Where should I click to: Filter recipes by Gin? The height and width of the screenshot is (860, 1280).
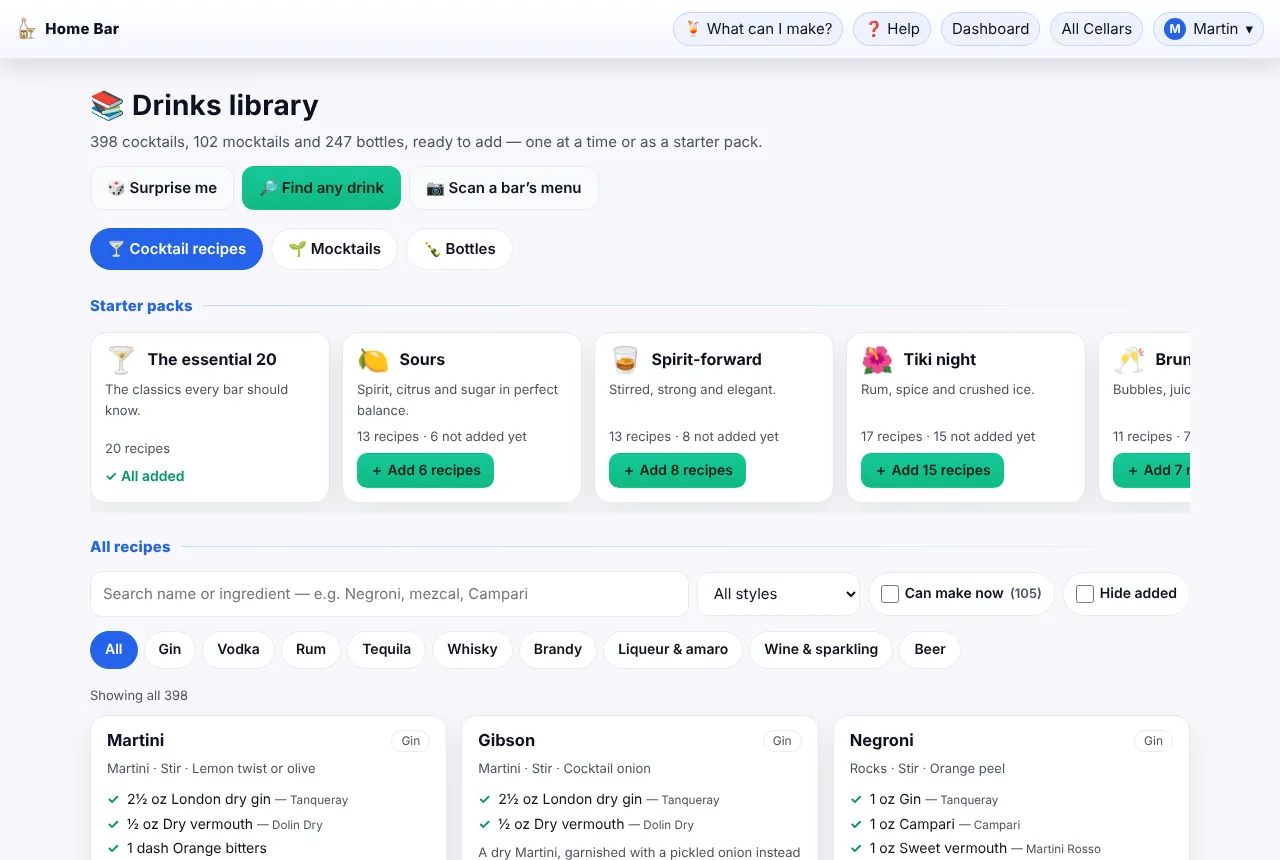(170, 649)
